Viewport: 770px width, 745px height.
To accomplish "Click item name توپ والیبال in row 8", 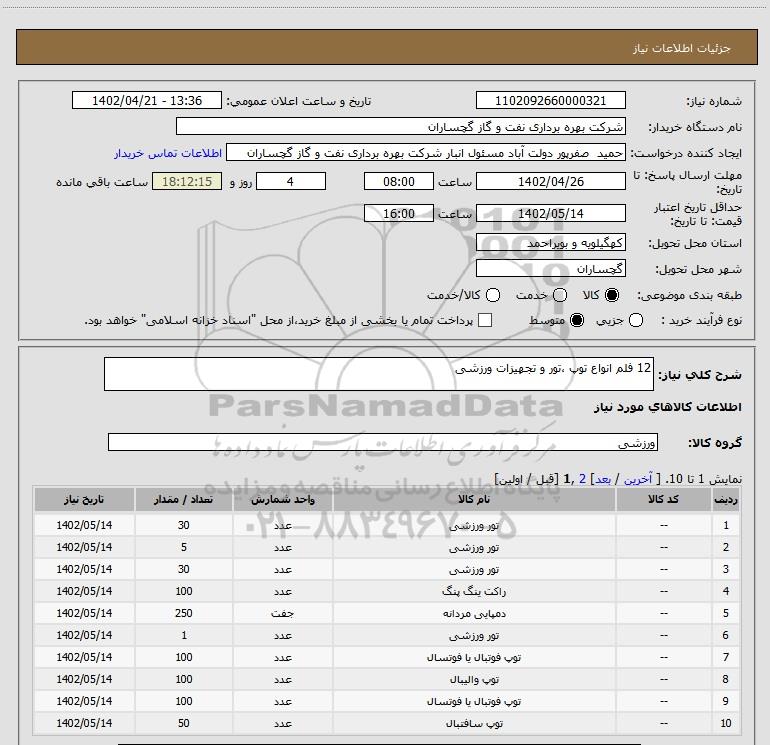I will (474, 679).
